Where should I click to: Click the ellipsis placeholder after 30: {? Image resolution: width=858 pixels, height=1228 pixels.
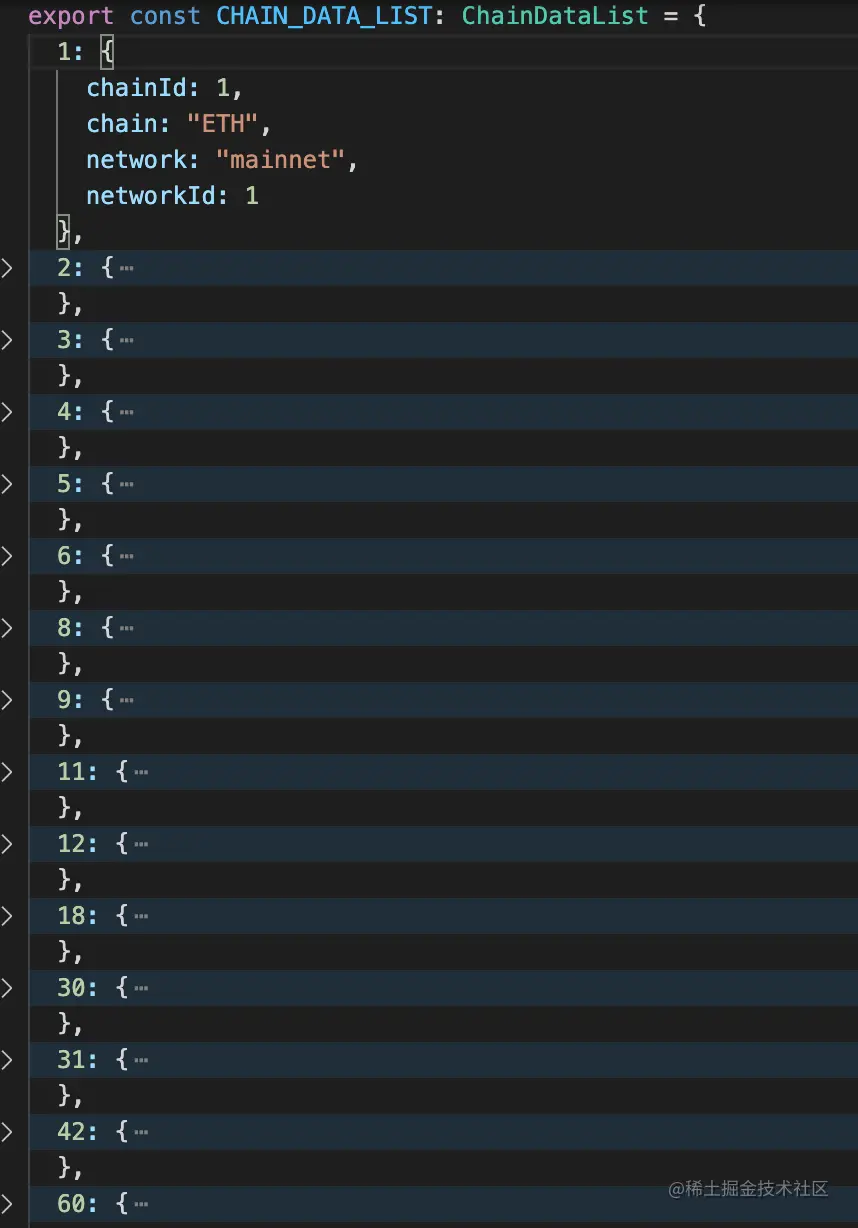click(x=141, y=989)
